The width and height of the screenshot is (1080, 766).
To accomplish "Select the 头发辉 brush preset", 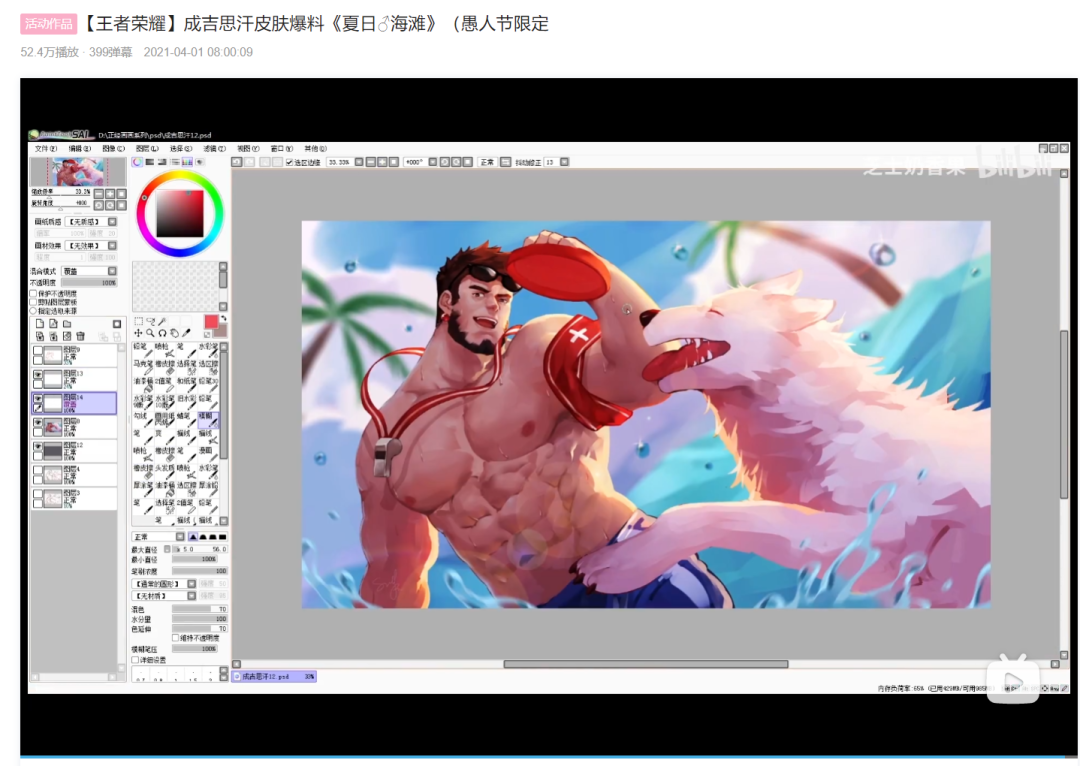I will tap(165, 471).
